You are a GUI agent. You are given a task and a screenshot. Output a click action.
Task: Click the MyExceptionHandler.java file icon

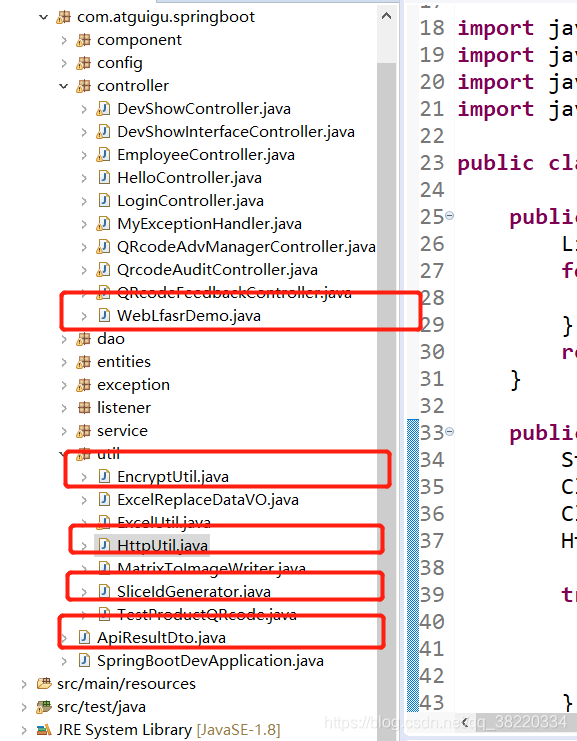click(103, 224)
